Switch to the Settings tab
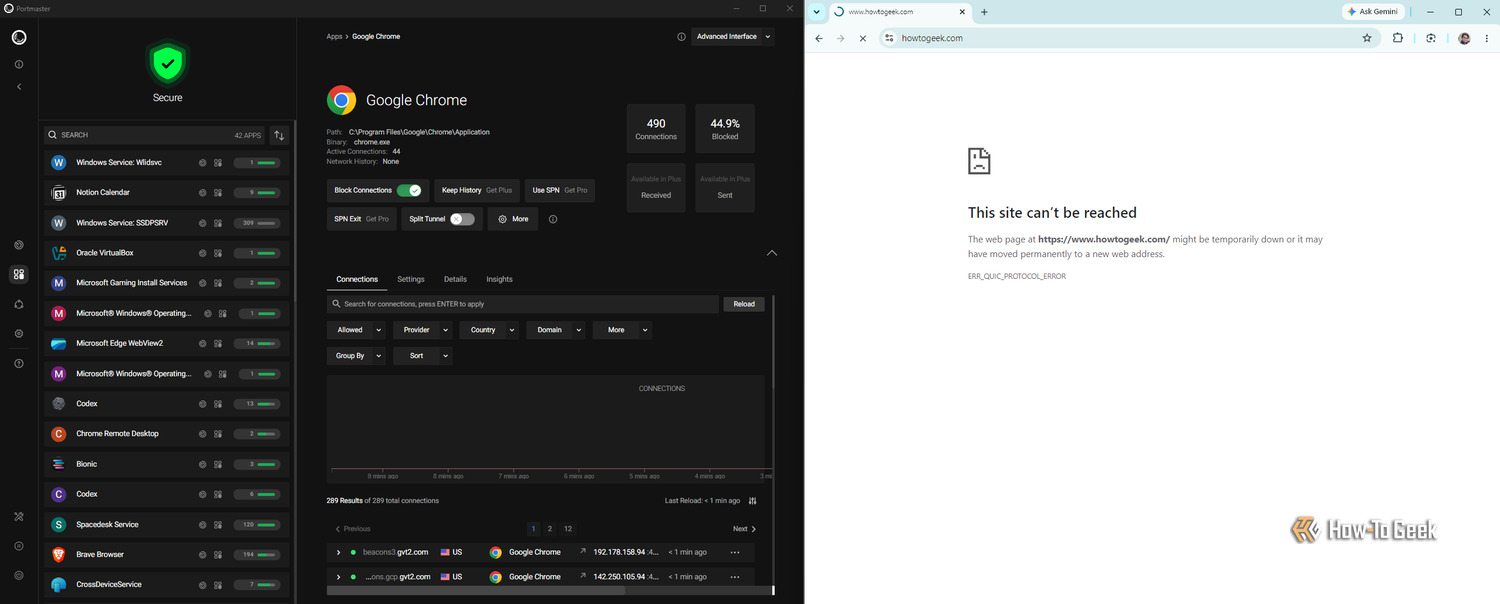Image resolution: width=1500 pixels, height=604 pixels. [411, 280]
